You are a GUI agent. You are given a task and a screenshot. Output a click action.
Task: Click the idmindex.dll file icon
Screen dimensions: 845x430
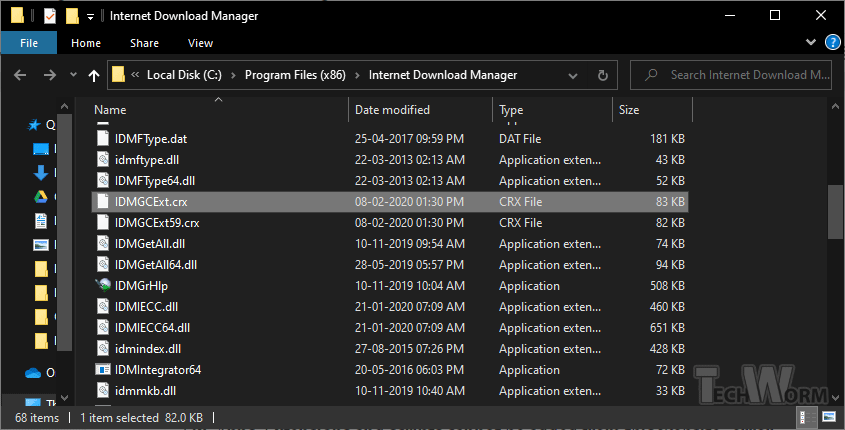click(103, 348)
